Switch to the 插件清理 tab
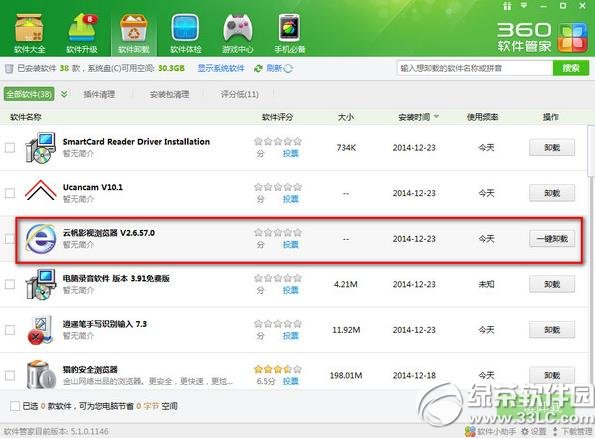 [99, 94]
